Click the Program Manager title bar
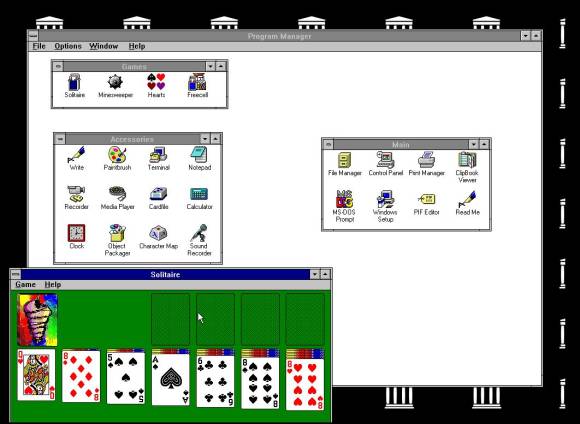This screenshot has height=424, width=580. point(279,36)
